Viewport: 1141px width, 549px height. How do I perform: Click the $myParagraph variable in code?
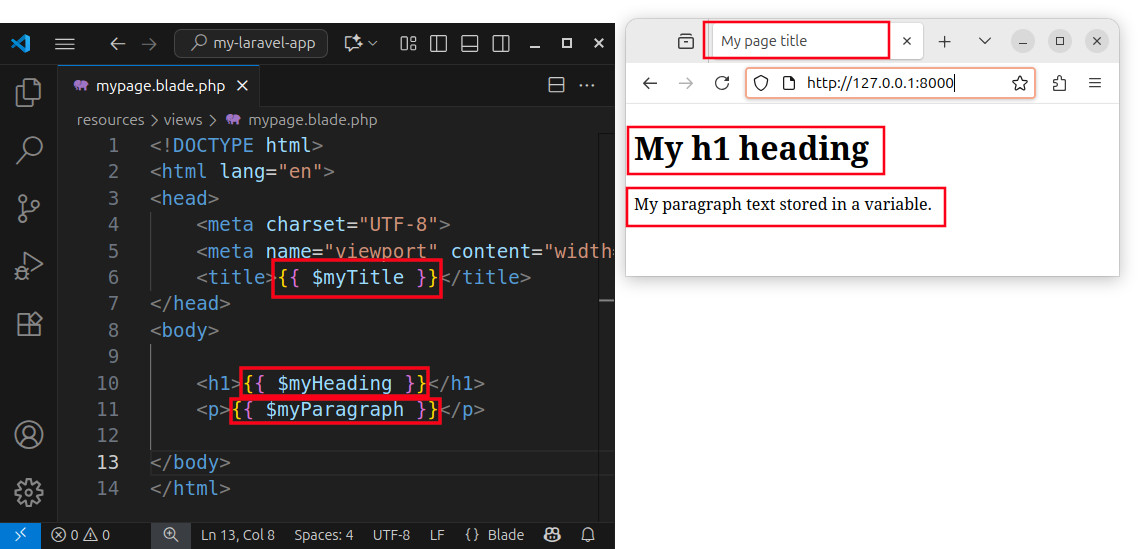click(x=334, y=410)
